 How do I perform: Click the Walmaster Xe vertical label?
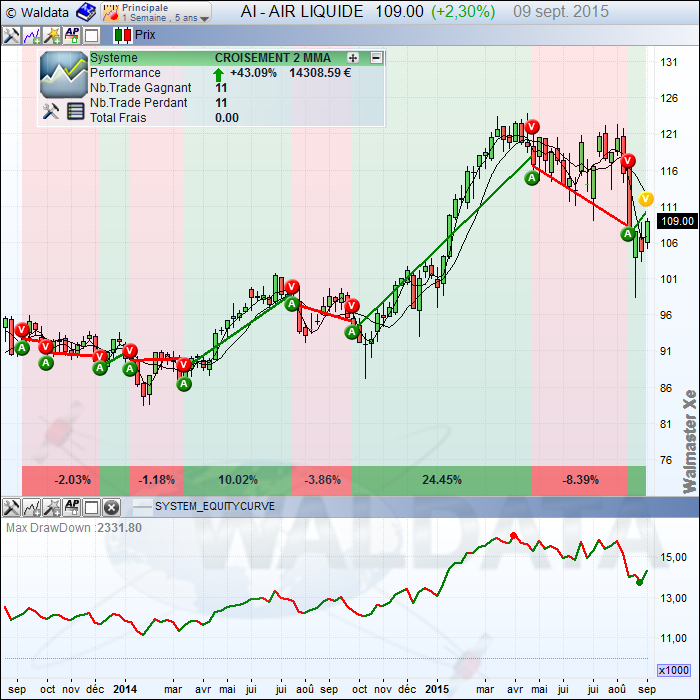point(690,442)
